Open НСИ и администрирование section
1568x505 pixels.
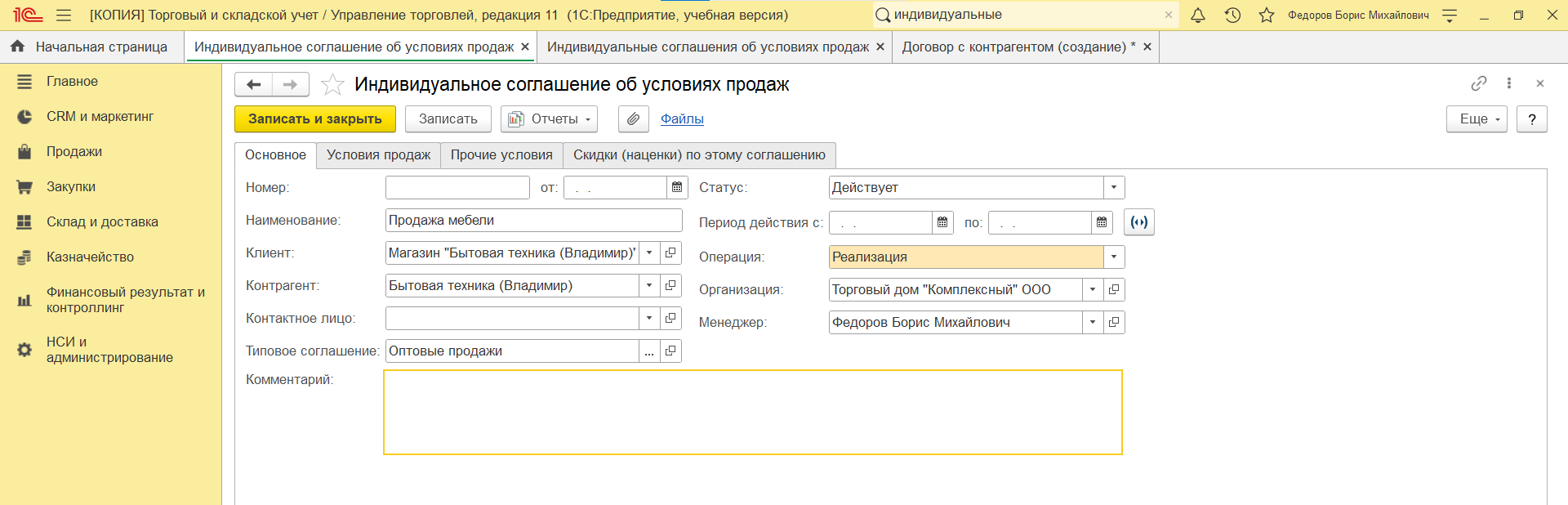pos(109,350)
